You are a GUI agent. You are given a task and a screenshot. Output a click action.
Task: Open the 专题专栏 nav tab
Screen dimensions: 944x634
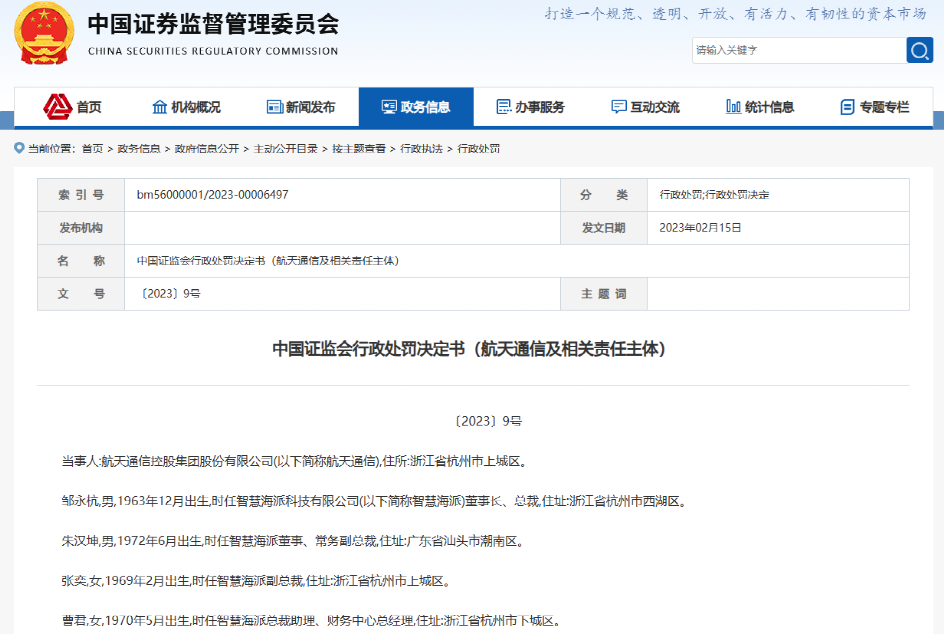pos(875,107)
